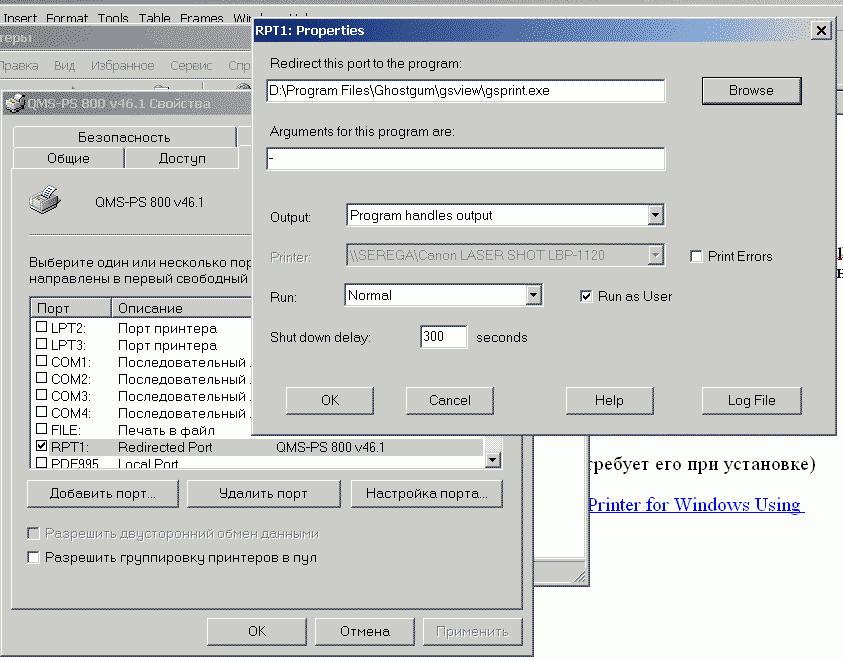Open the Format menu

67,18
